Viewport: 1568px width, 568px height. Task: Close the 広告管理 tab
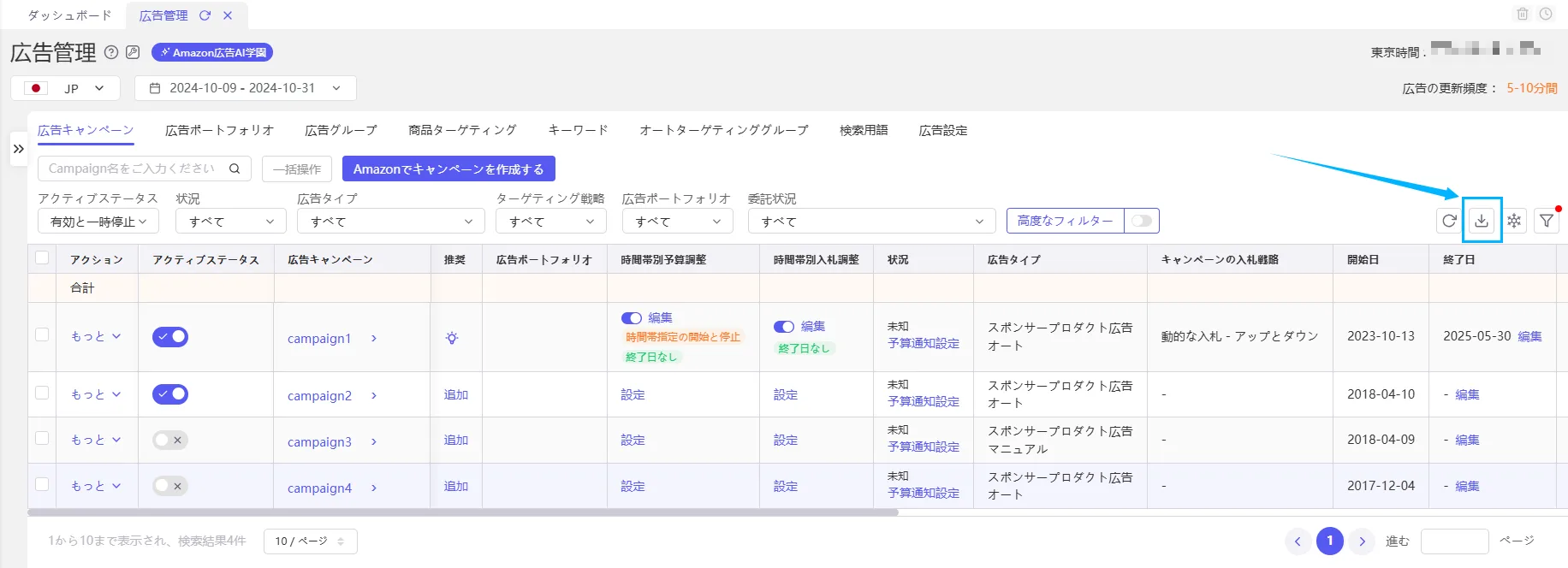point(228,15)
